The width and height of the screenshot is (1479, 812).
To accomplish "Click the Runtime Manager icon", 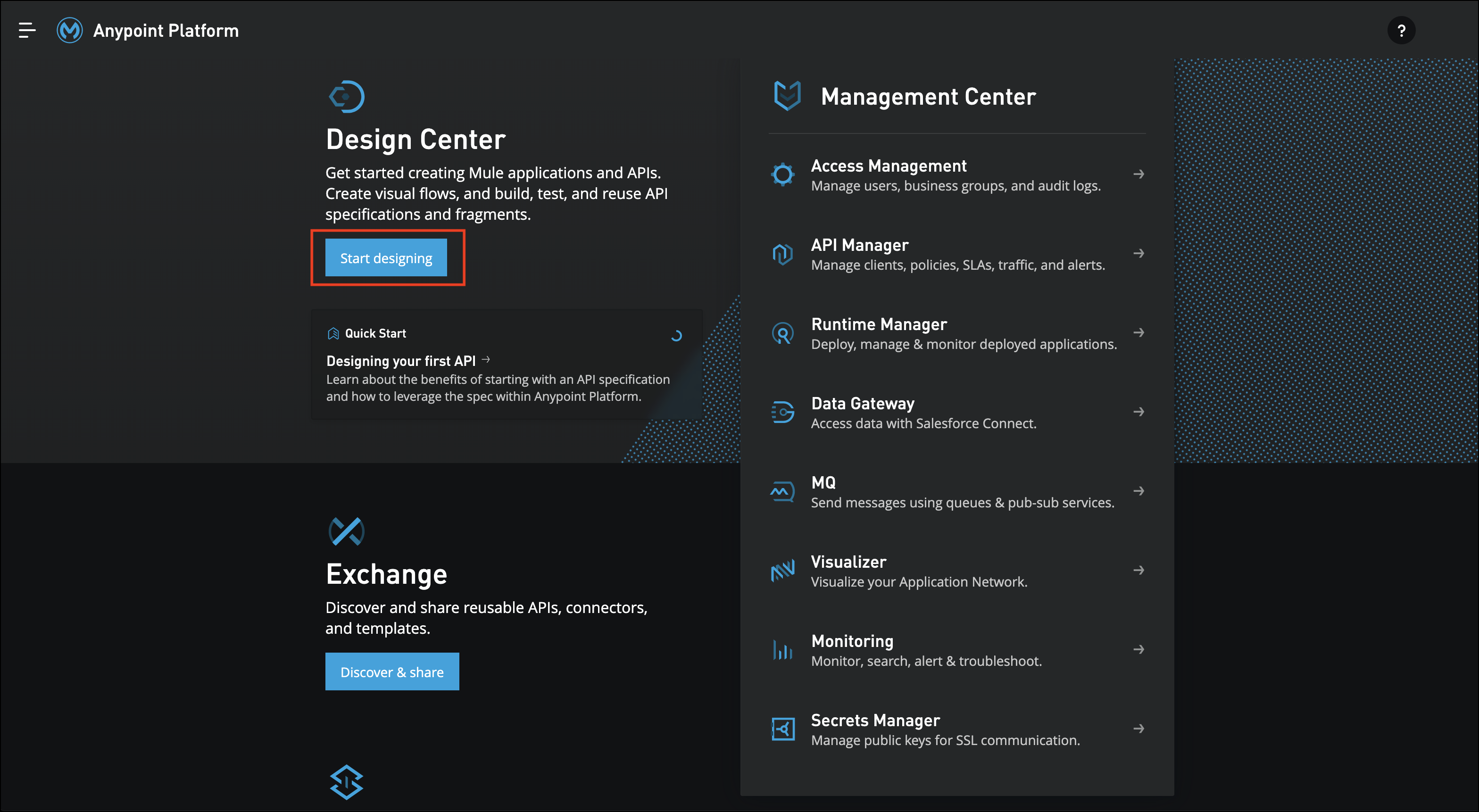I will (782, 333).
